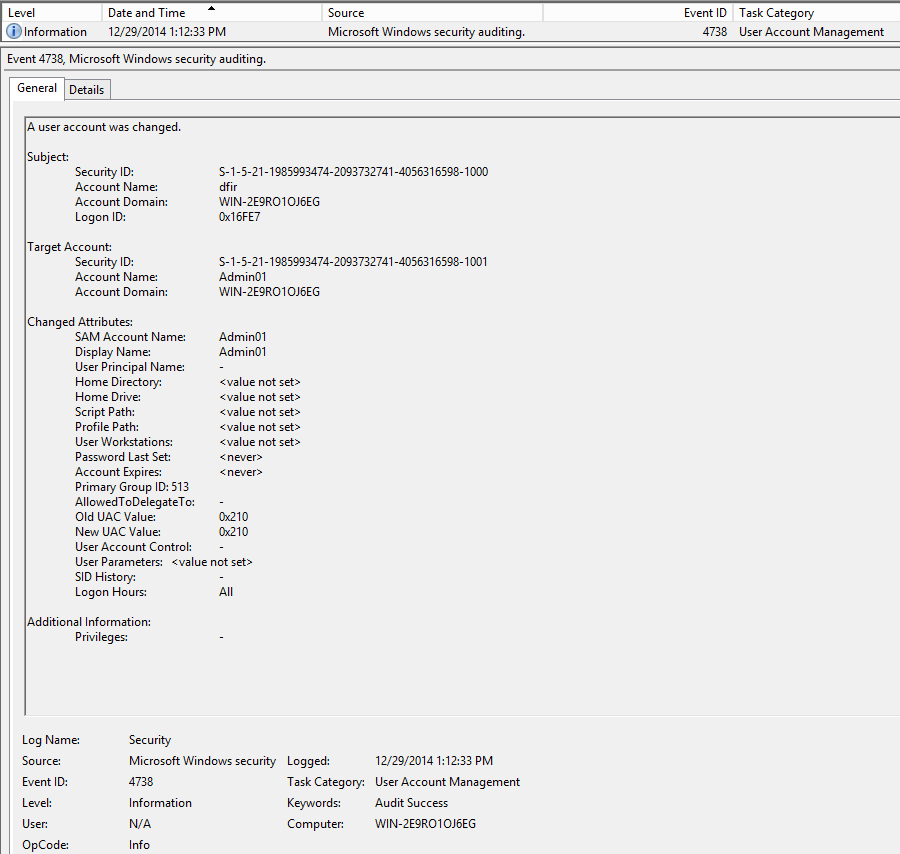Click the Computer value in the bottom panel
Screen dimensions: 900x854
click(x=425, y=824)
